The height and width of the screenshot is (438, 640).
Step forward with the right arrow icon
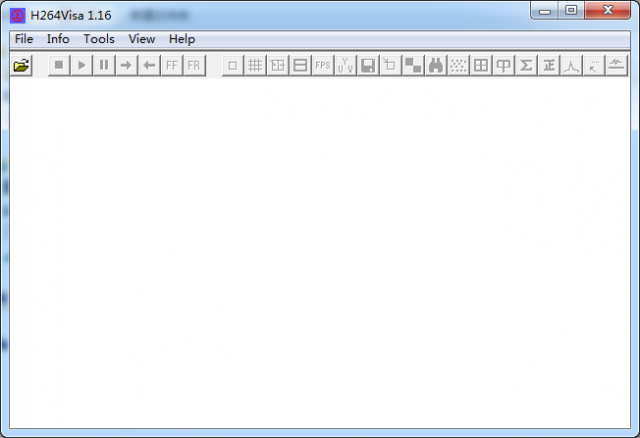(x=127, y=65)
